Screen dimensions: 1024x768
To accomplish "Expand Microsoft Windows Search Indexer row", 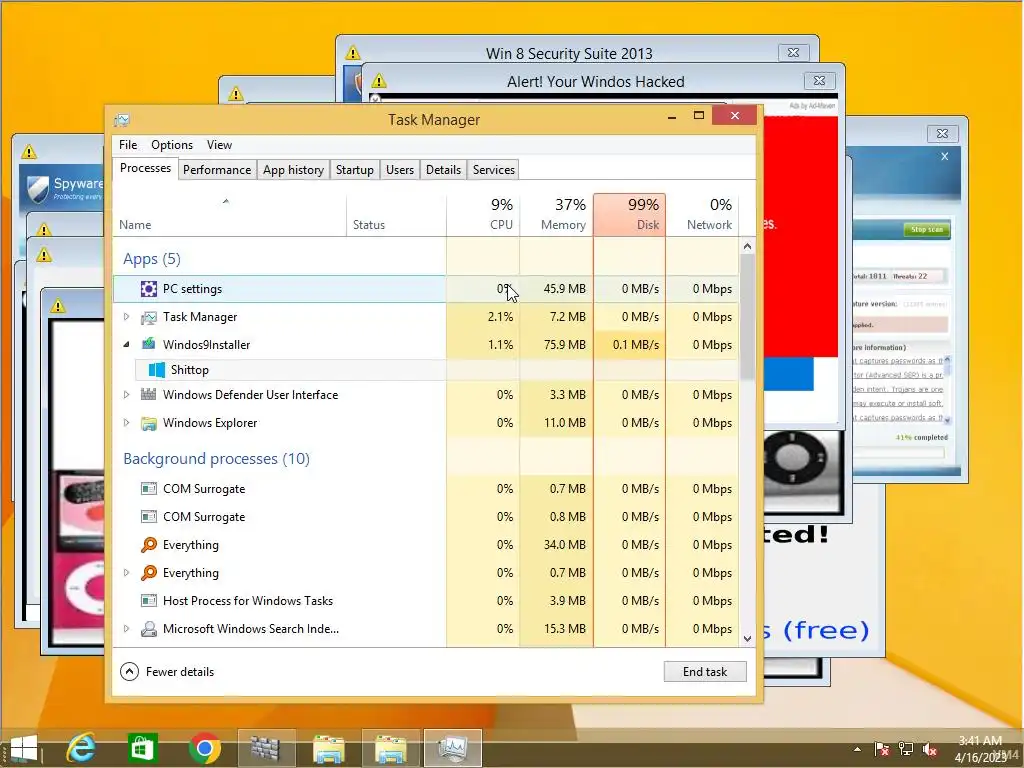I will click(x=126, y=629).
